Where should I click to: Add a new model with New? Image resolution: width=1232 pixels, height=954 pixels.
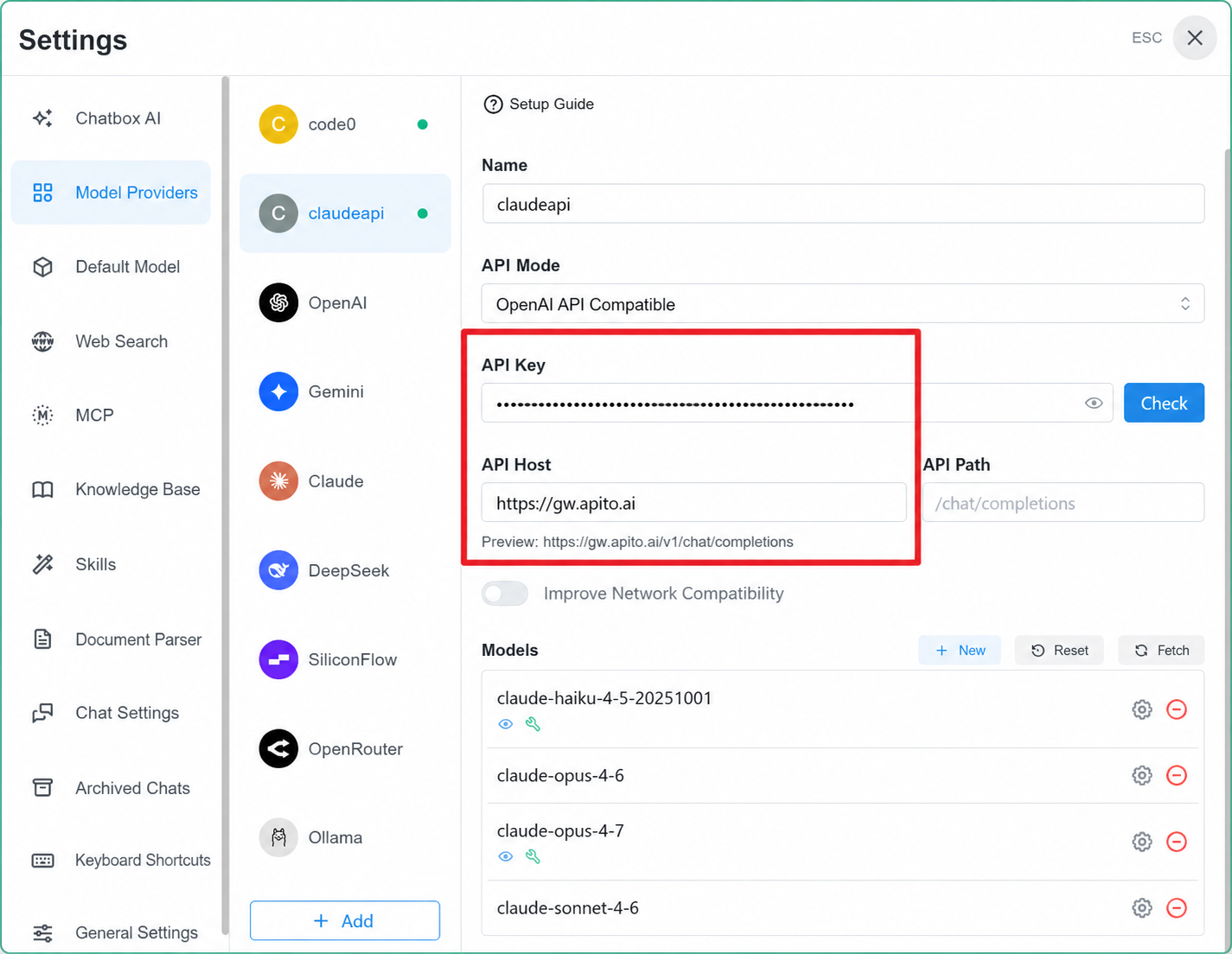click(x=960, y=651)
